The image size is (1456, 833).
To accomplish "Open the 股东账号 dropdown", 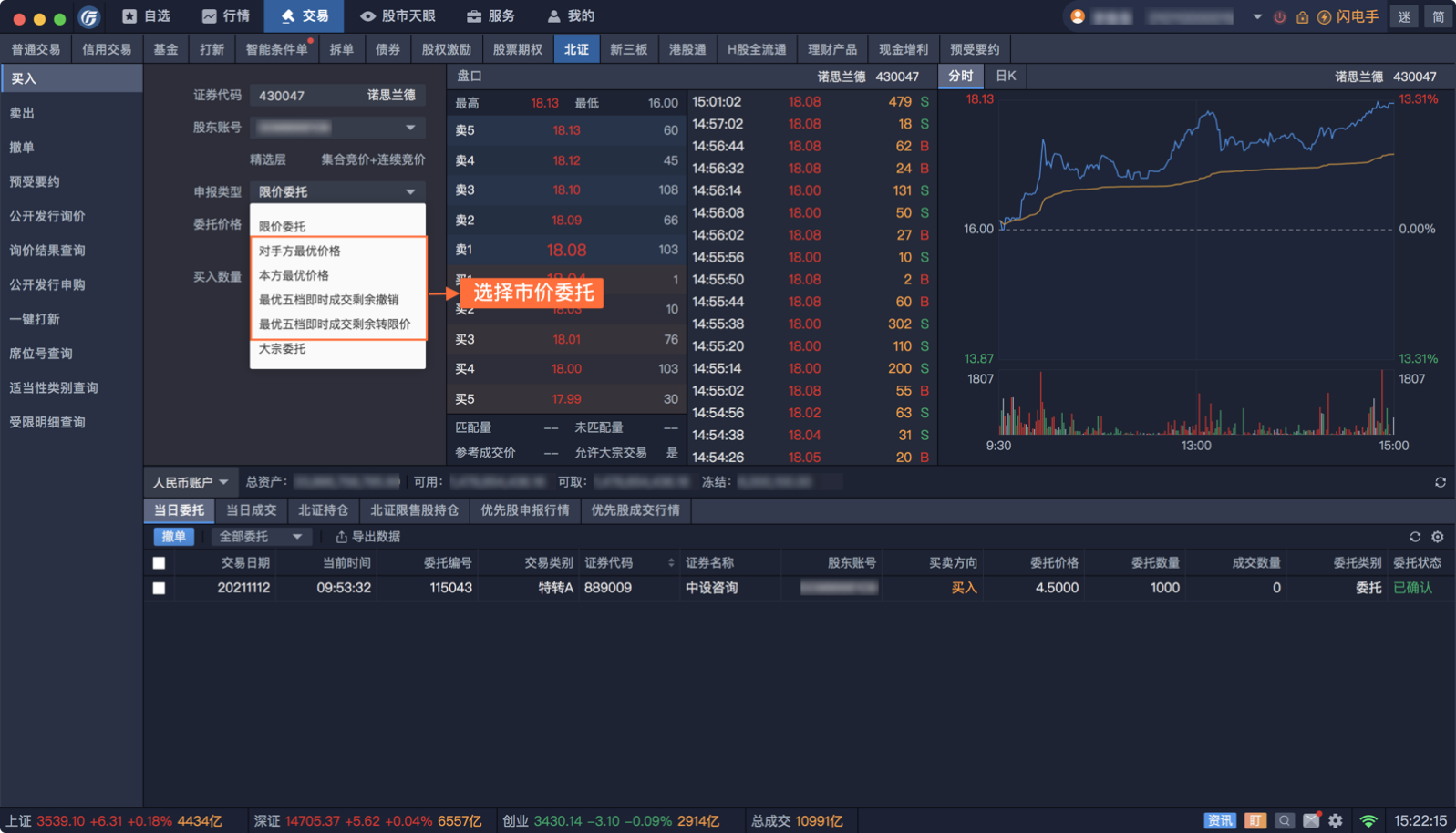I will pos(337,128).
